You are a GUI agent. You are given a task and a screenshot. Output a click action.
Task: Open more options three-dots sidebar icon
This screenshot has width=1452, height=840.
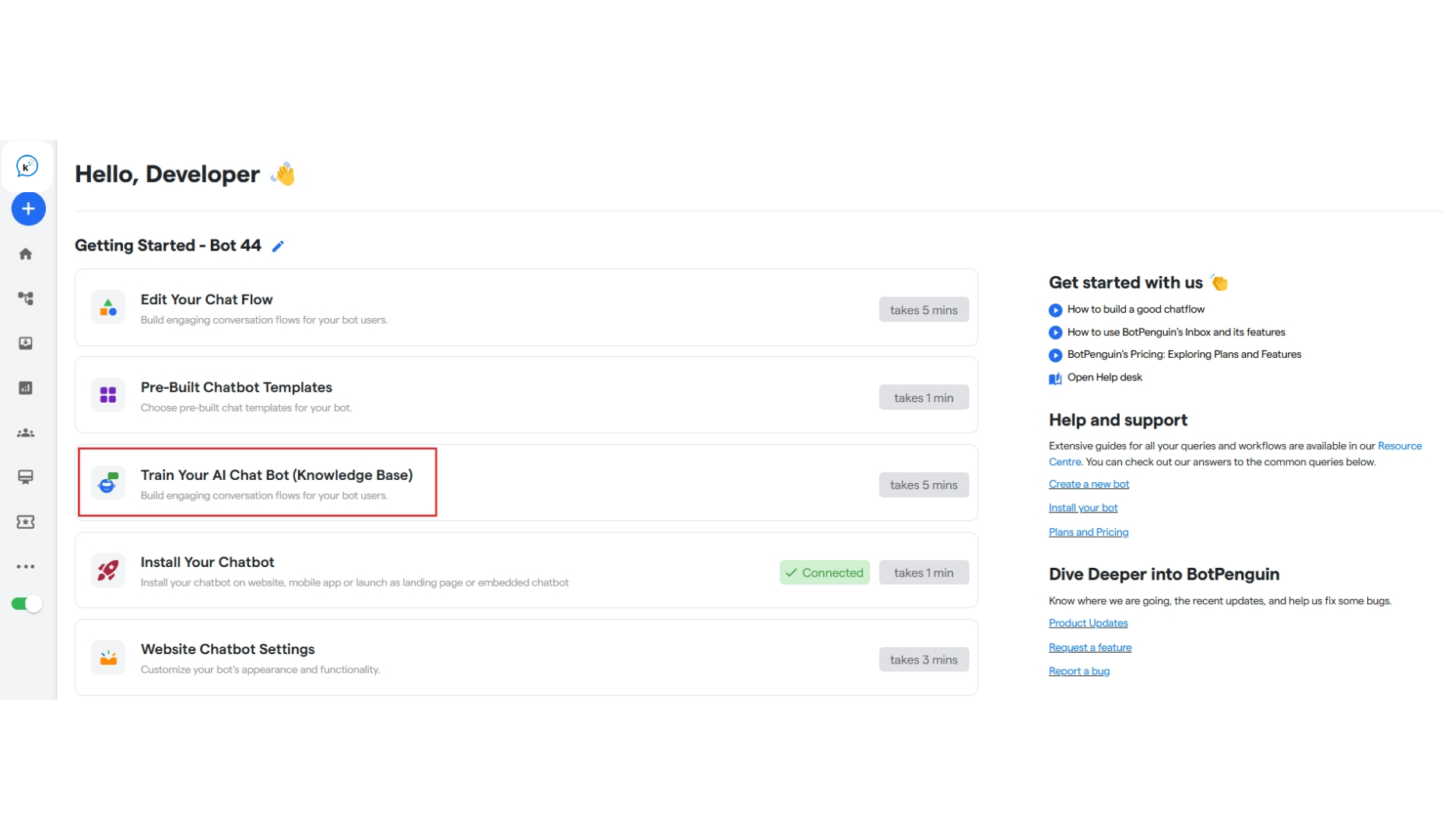click(x=26, y=567)
